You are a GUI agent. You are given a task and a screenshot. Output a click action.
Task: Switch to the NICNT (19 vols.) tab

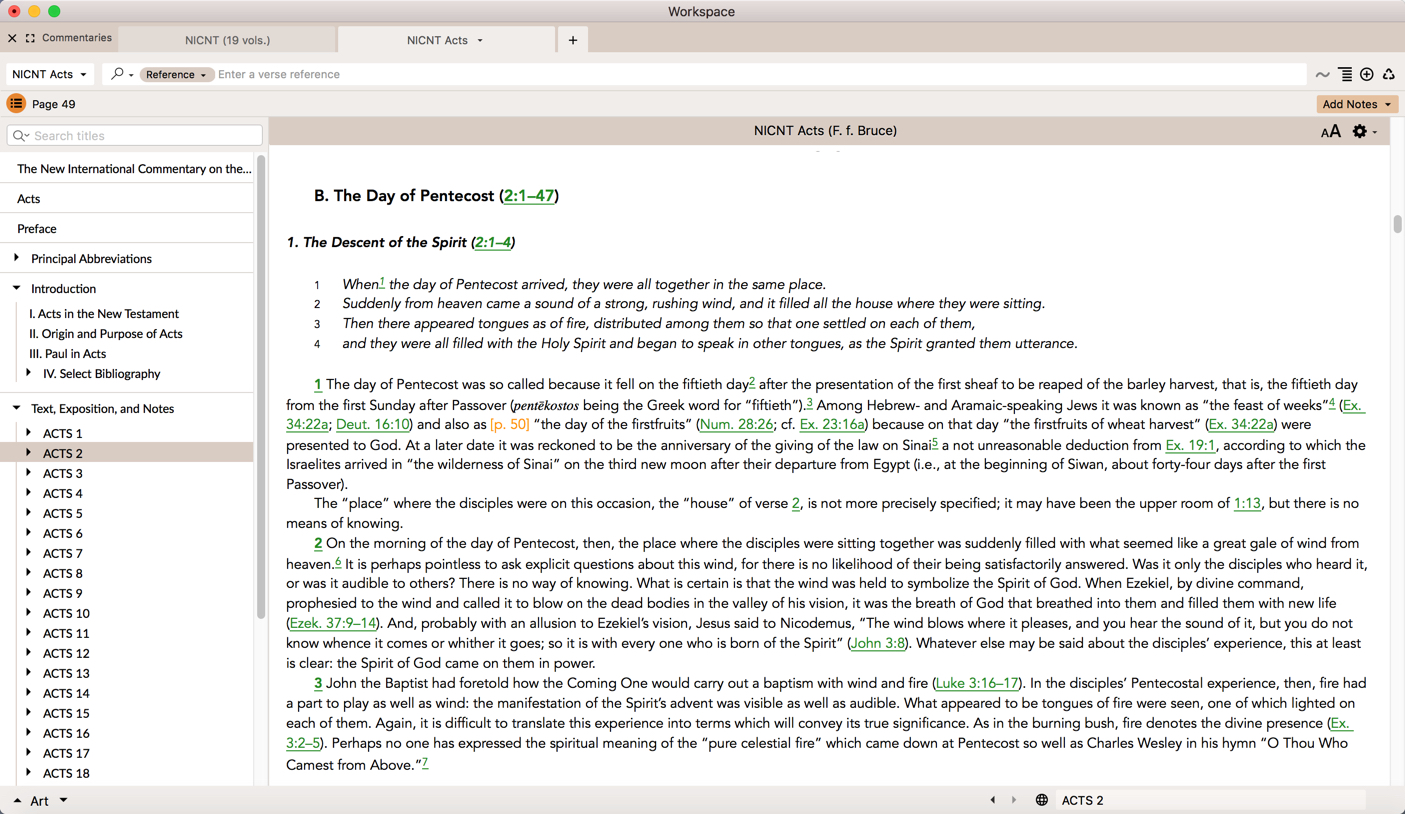pos(227,40)
